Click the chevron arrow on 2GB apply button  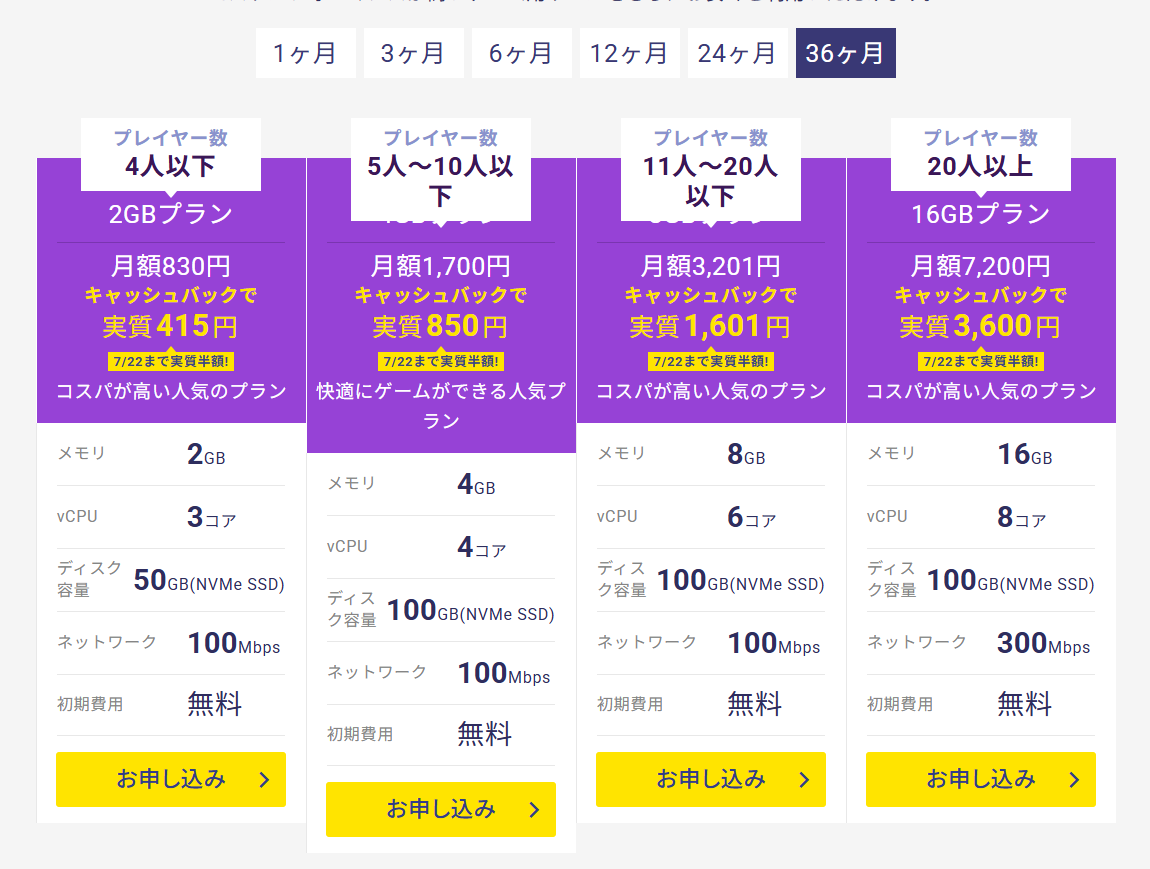(x=265, y=780)
